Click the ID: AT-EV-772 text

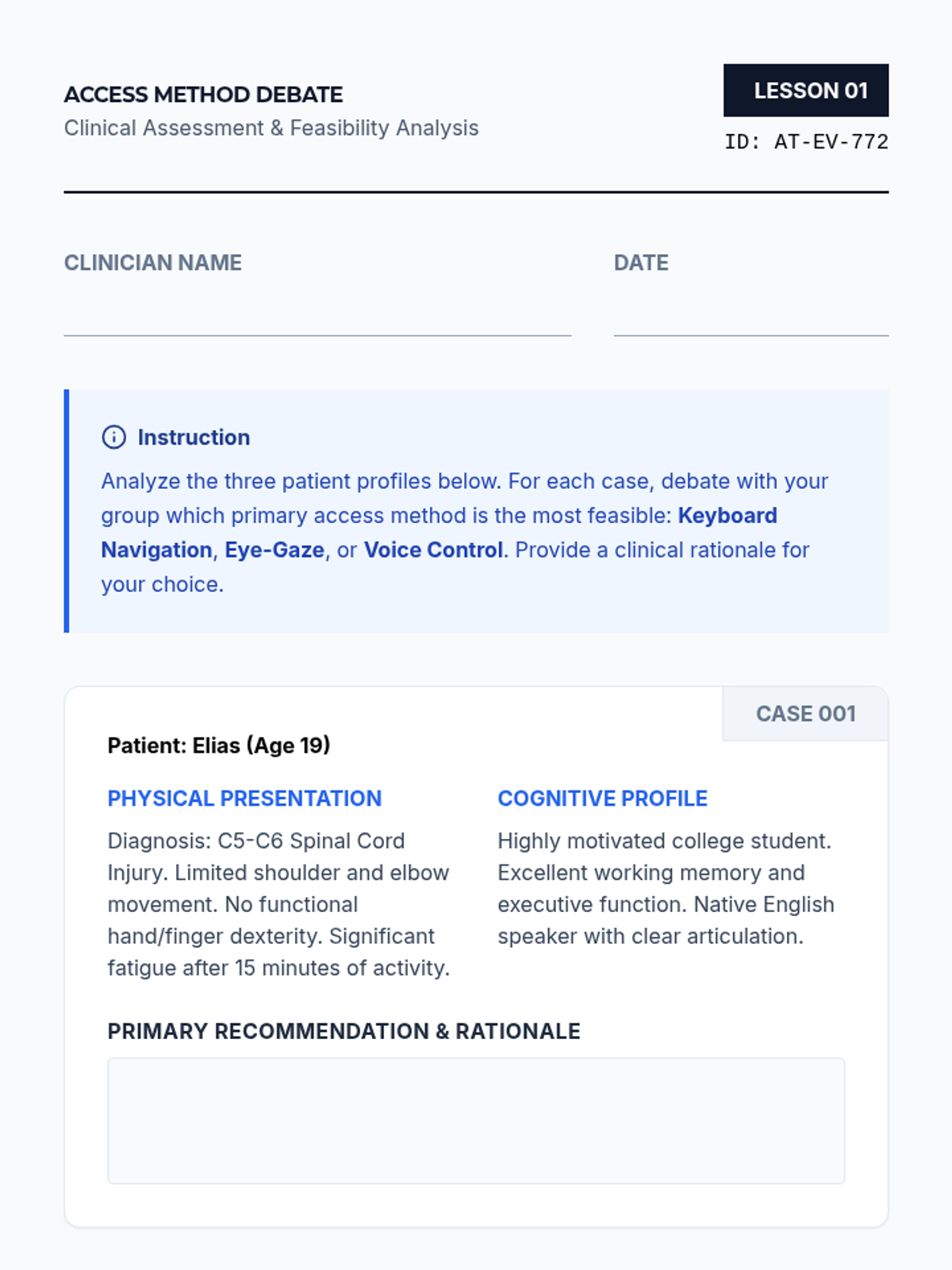[806, 142]
